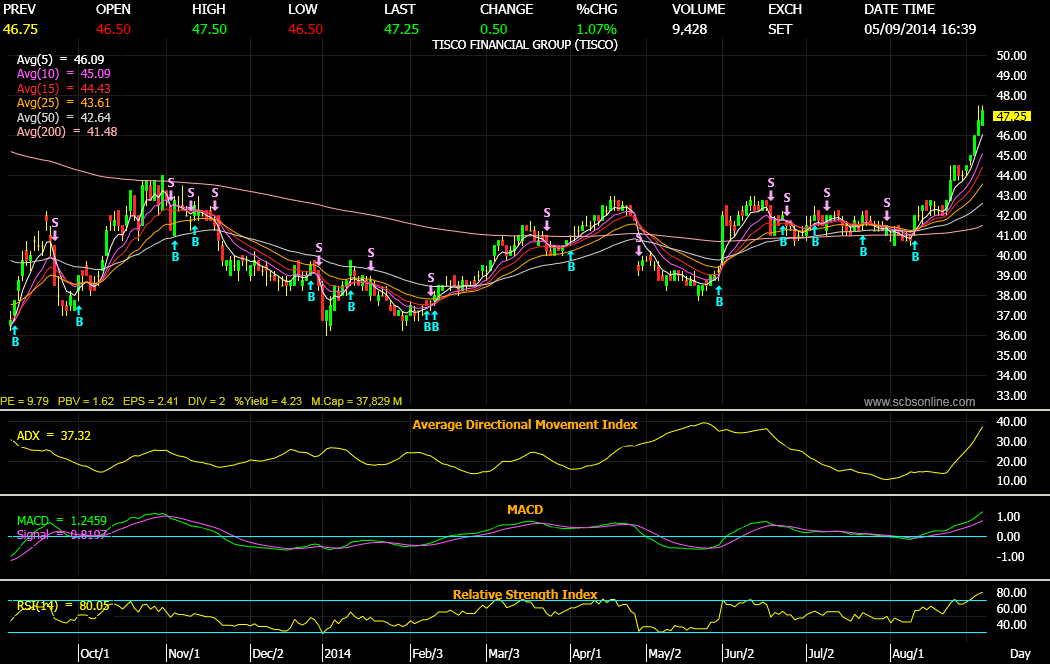The image size is (1050, 664).
Task: Select the Nov/1 date axis label
Action: pyautogui.click(x=184, y=654)
